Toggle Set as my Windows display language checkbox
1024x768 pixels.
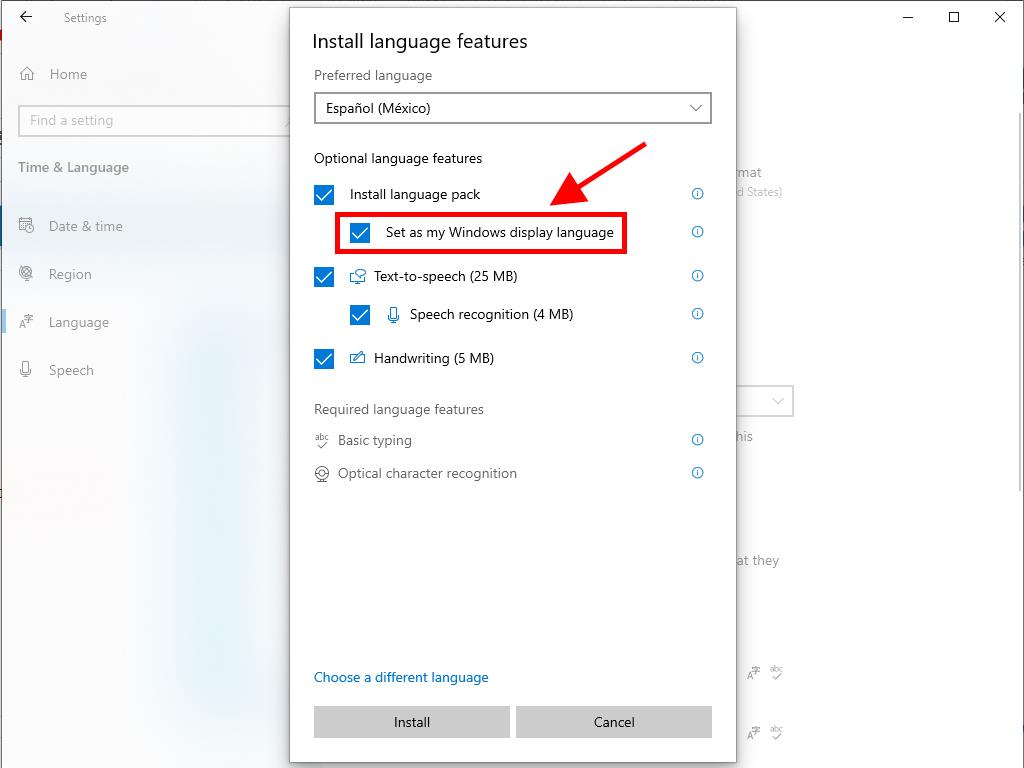click(360, 233)
